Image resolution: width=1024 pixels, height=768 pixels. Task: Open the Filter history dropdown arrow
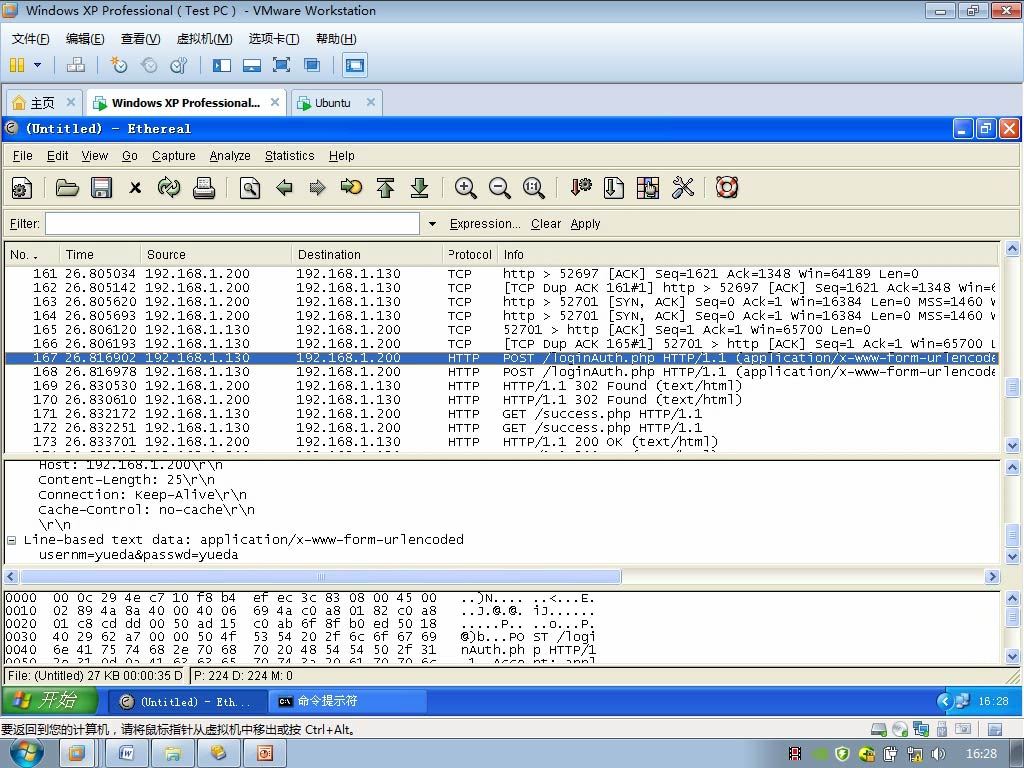pyautogui.click(x=432, y=224)
